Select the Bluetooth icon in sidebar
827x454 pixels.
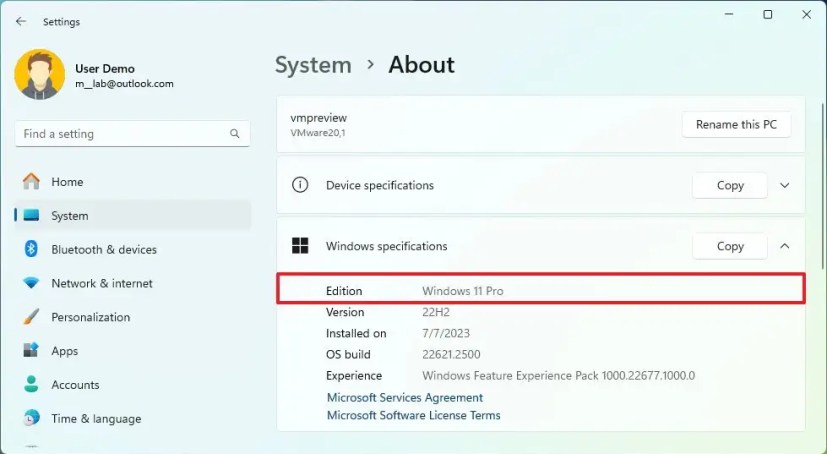tap(31, 249)
